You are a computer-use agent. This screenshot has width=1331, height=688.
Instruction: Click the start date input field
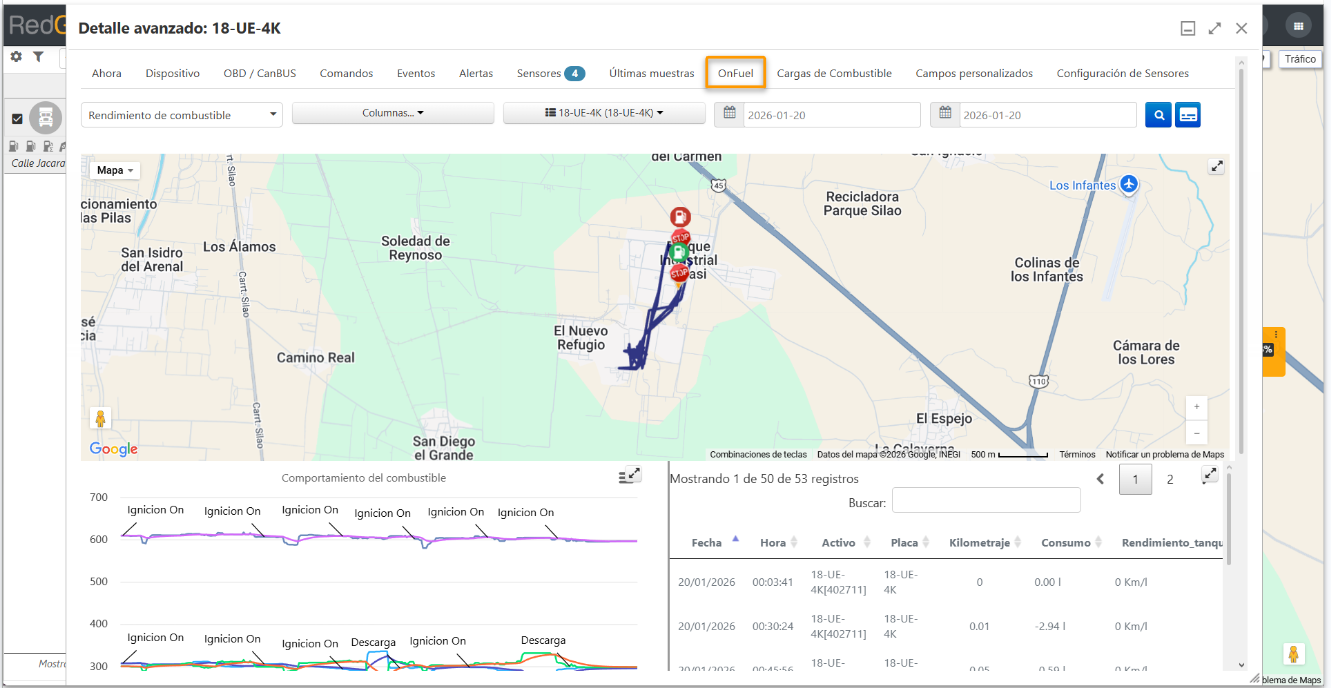(x=832, y=115)
